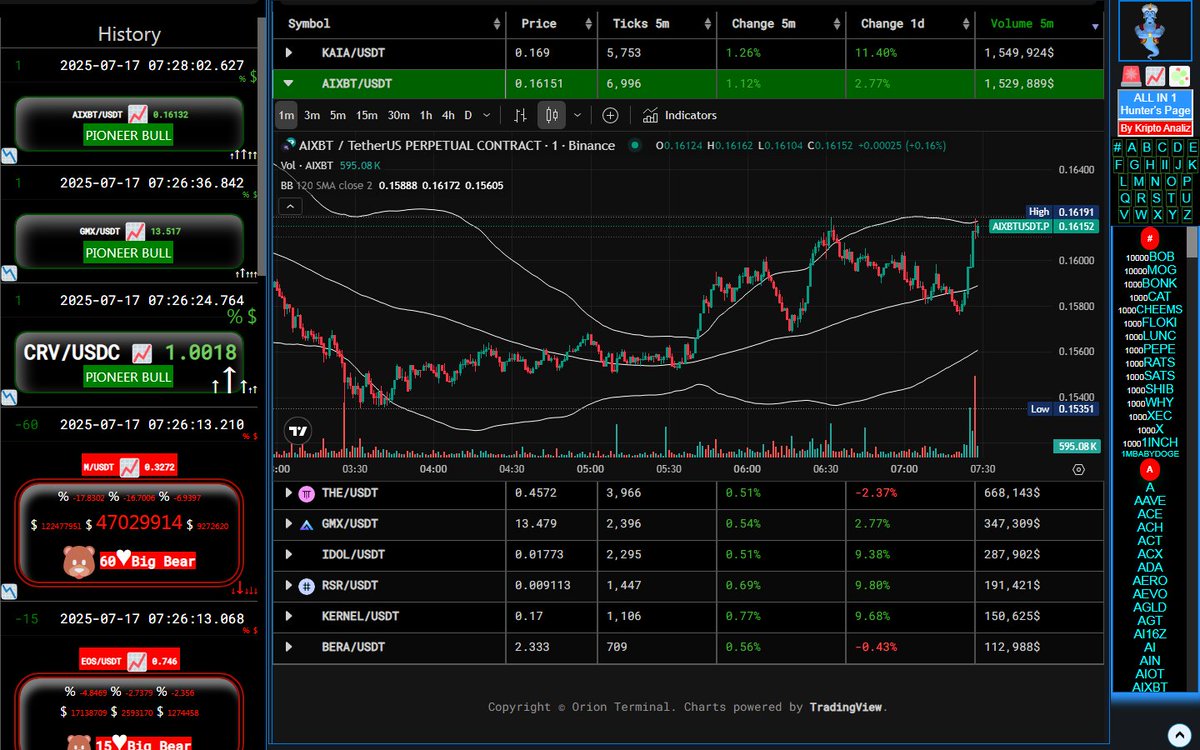Open the red siren alert icon
The height and width of the screenshot is (750, 1200).
1131,76
